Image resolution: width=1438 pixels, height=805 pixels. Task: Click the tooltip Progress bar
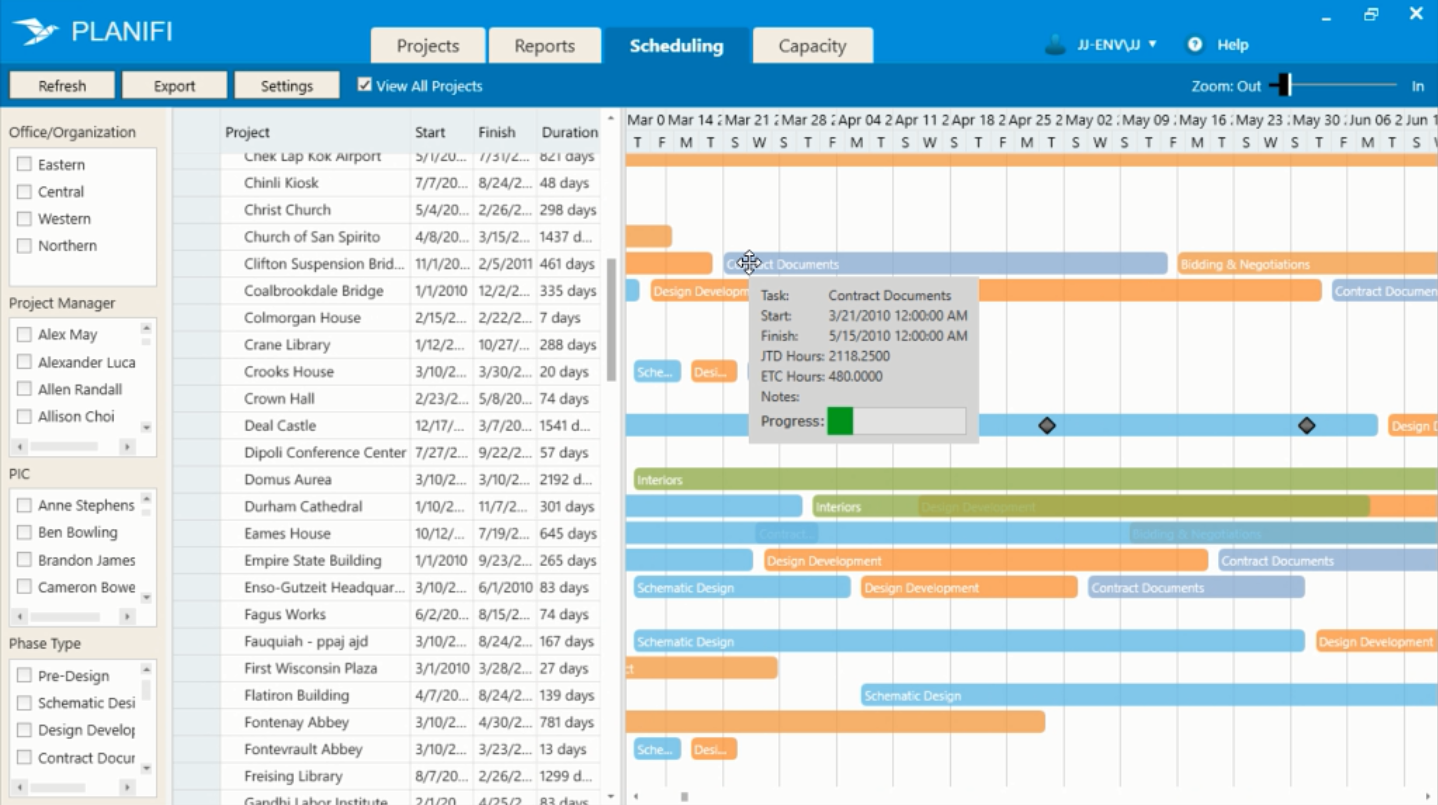point(897,421)
